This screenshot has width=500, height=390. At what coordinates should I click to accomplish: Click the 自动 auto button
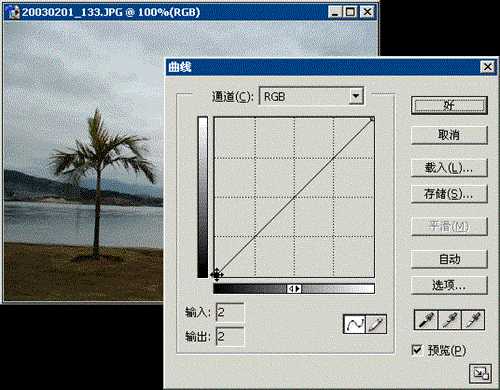[449, 259]
